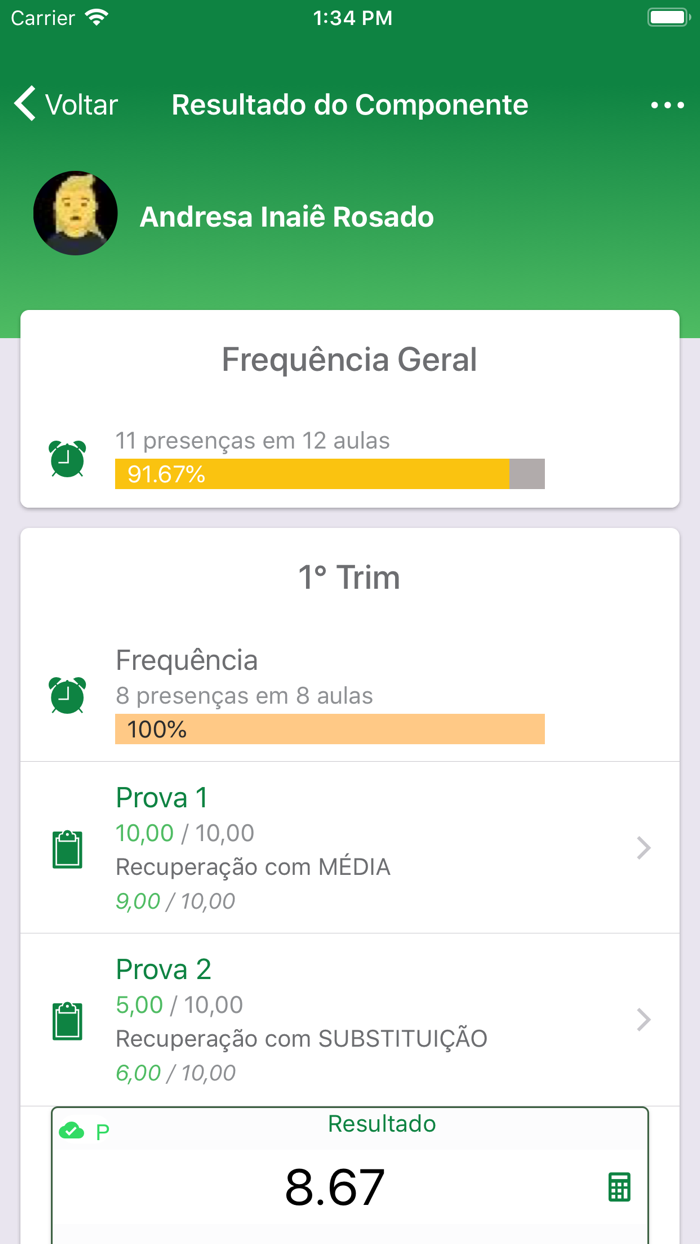Open the Resultado do Componente header menu

(x=668, y=104)
